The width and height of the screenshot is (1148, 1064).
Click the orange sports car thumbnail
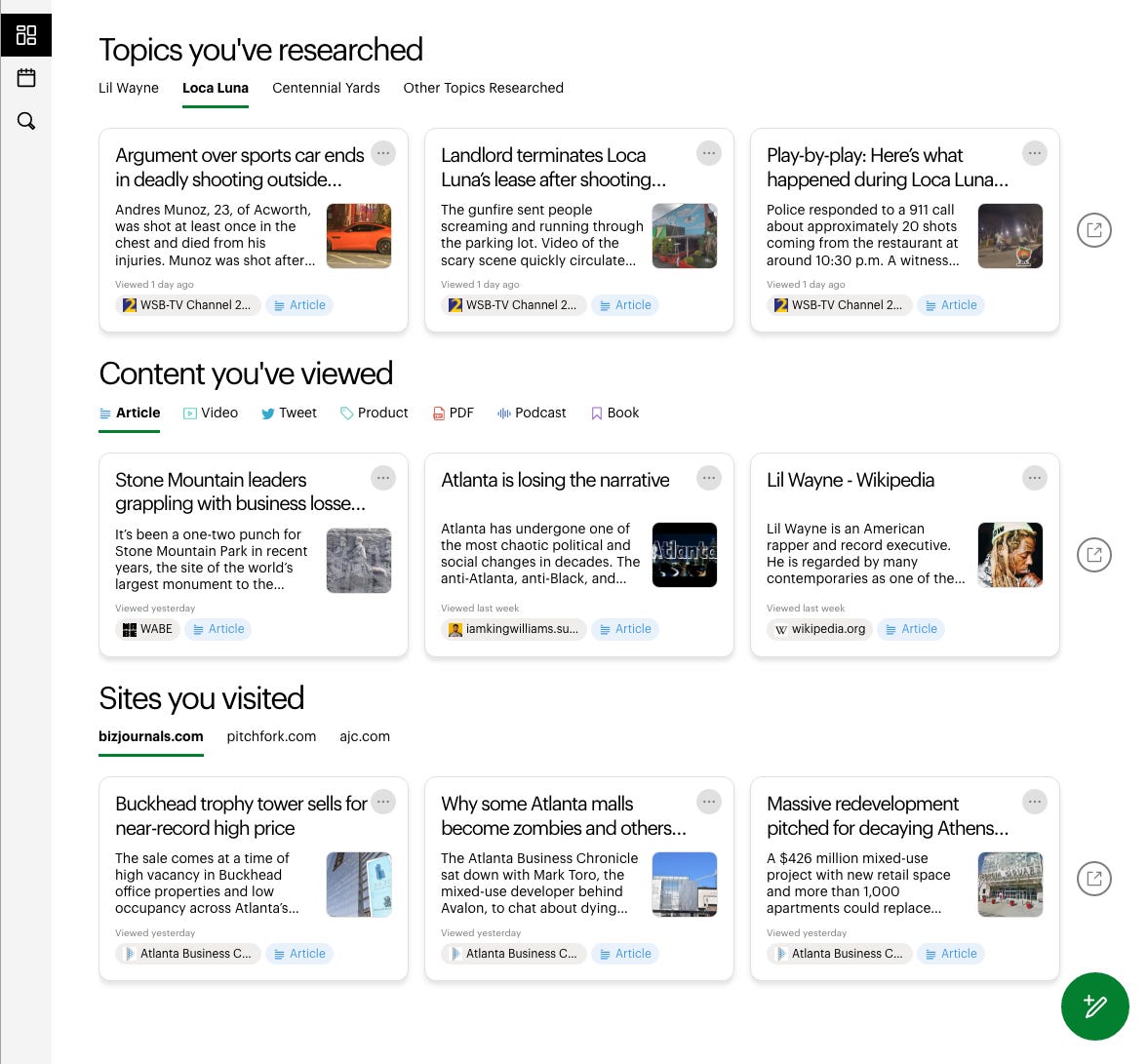tap(359, 236)
